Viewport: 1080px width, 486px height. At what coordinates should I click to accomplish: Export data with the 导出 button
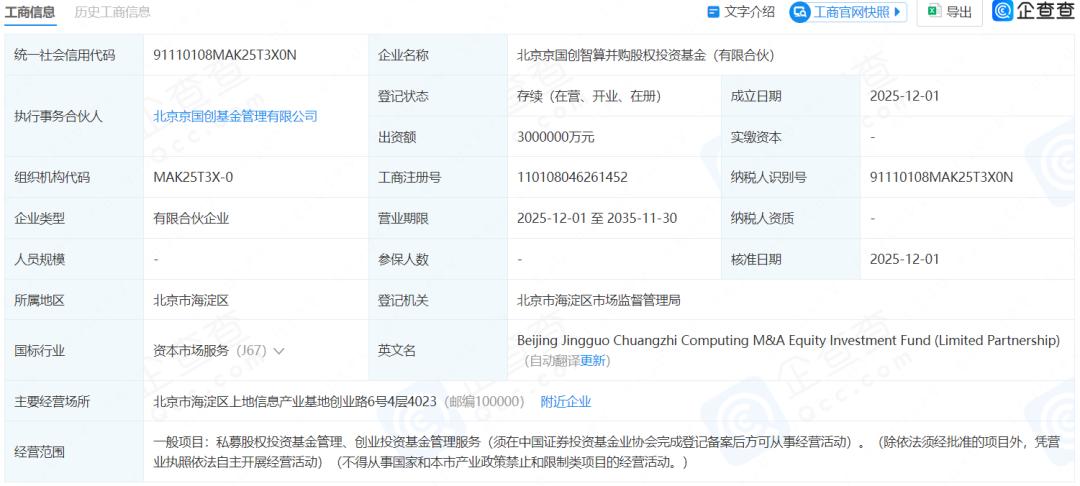[949, 12]
